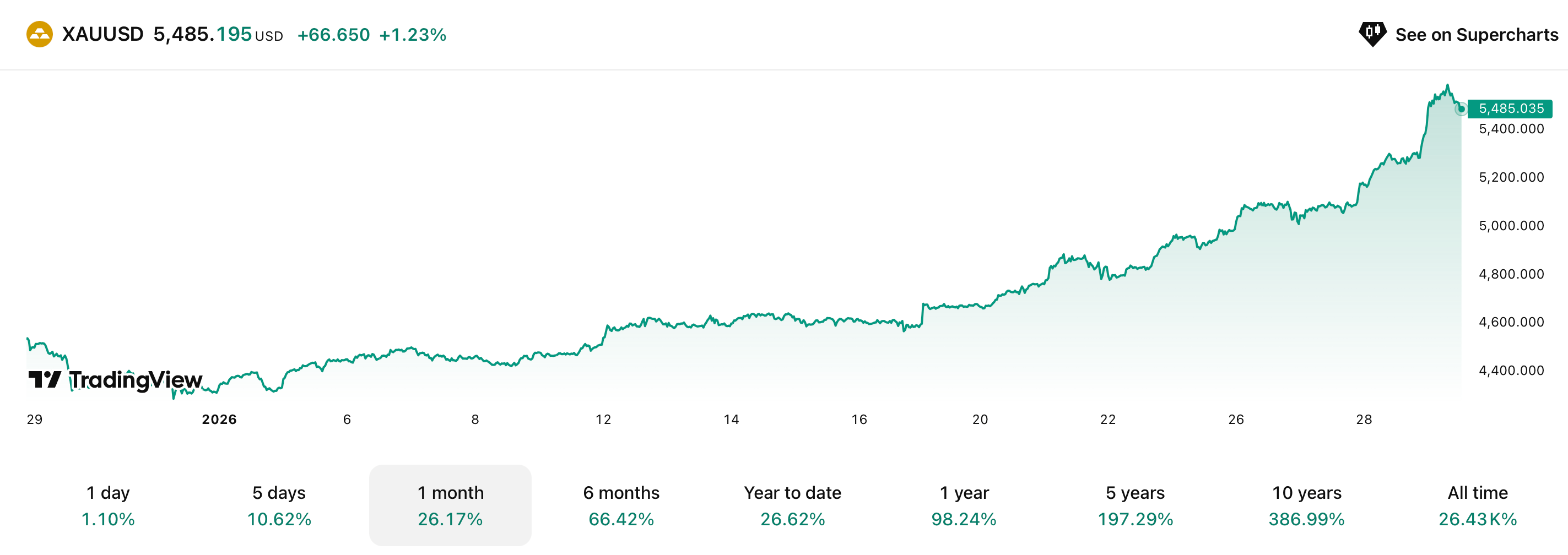
Task: Click the last price dot on chart
Action: 1461,109
